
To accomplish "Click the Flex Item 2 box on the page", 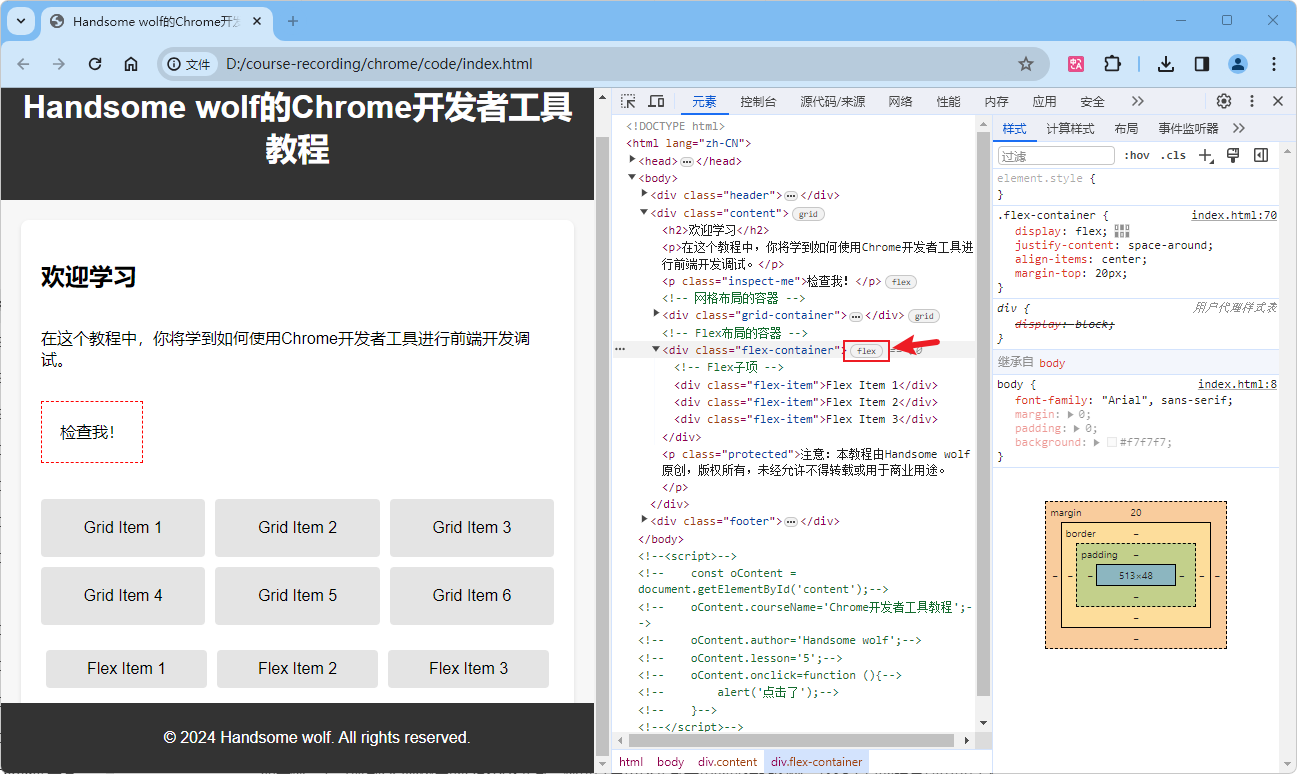I will tap(297, 668).
